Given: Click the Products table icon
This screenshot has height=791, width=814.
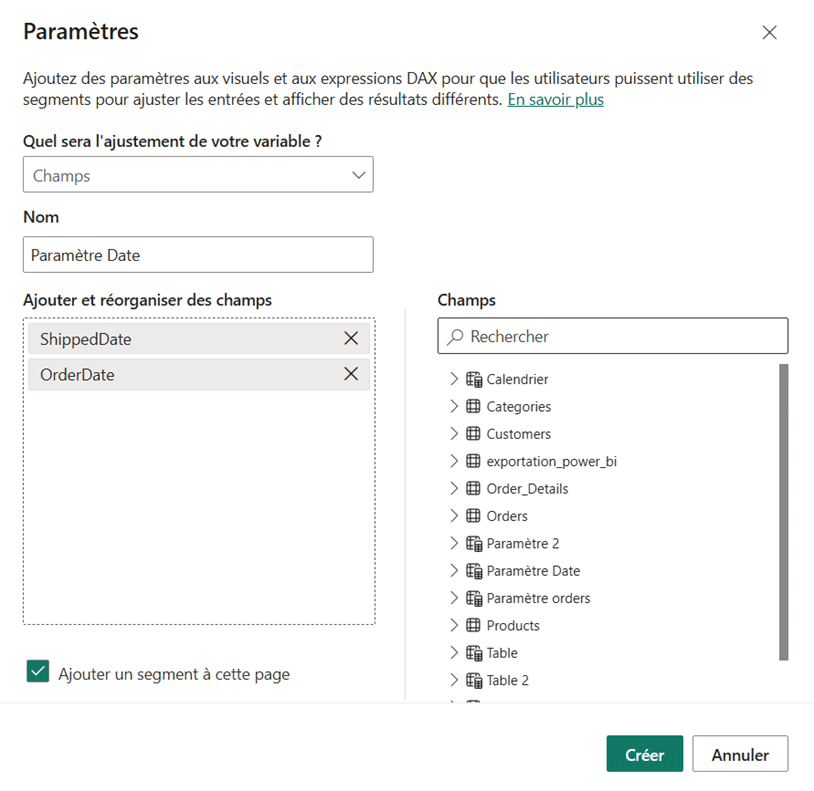Looking at the screenshot, I should [474, 626].
